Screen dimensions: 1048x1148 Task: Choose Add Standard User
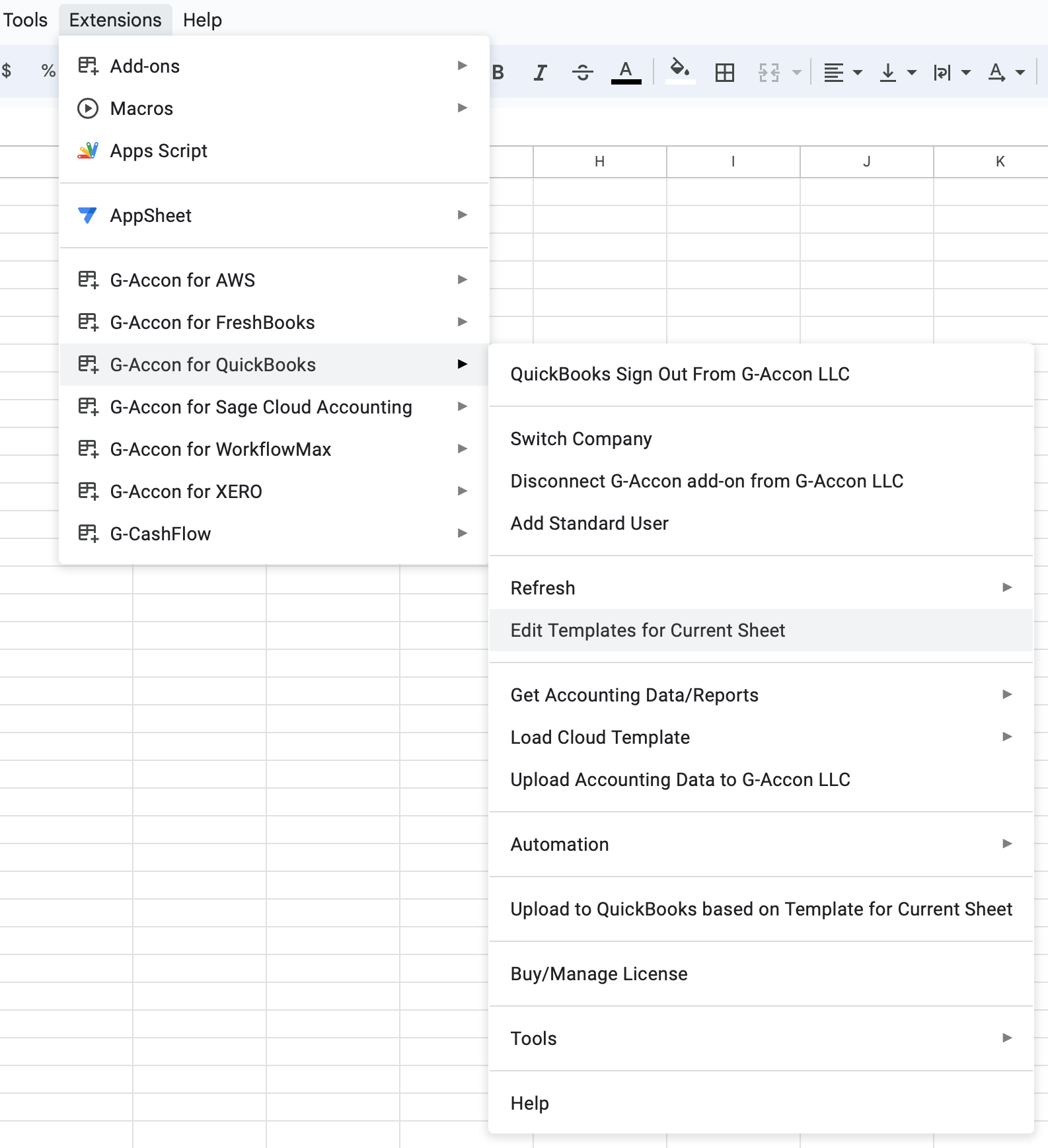[761, 523]
